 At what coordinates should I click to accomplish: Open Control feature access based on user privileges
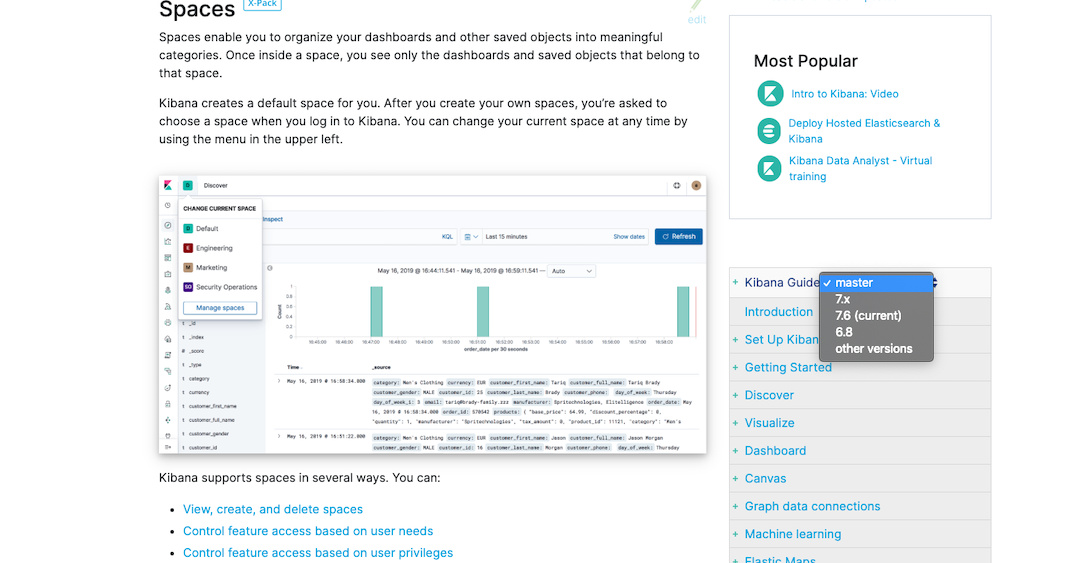(318, 553)
